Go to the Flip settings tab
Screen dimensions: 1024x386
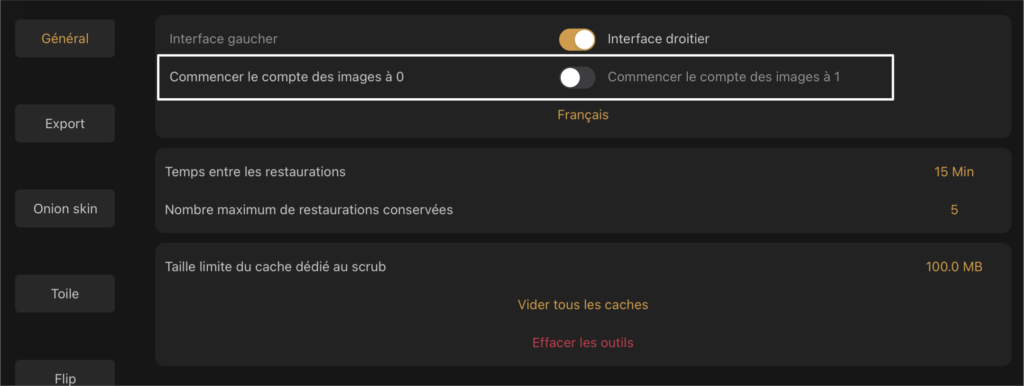(65, 376)
